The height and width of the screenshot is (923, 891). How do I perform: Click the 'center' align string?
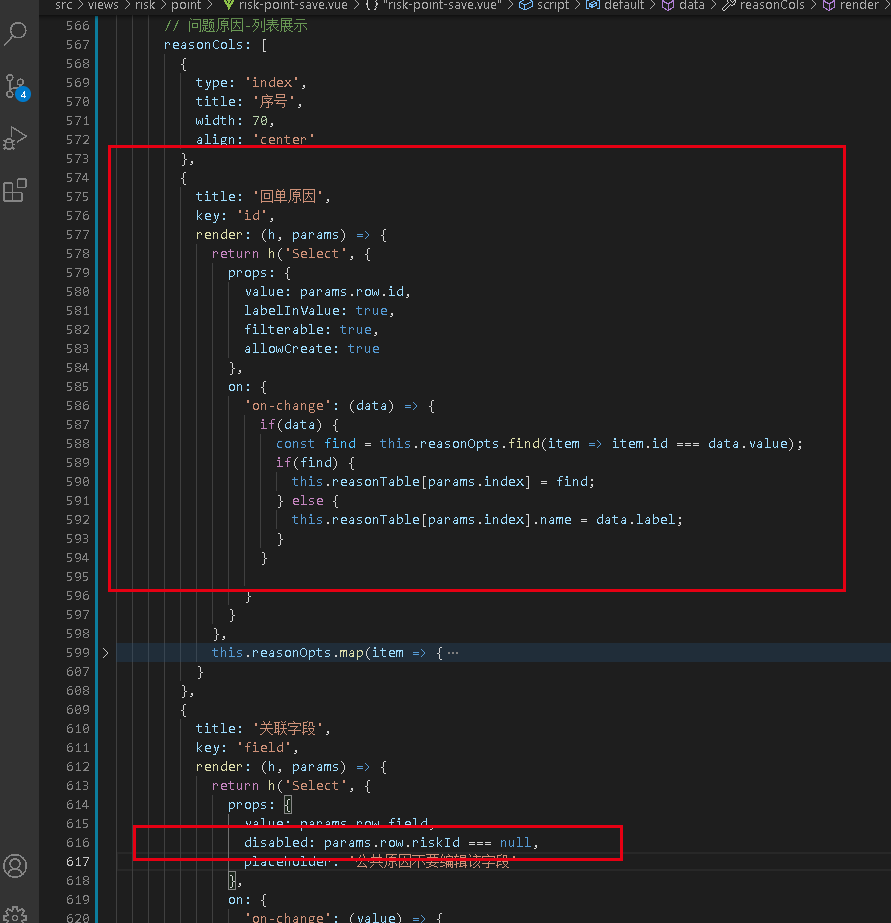click(284, 140)
